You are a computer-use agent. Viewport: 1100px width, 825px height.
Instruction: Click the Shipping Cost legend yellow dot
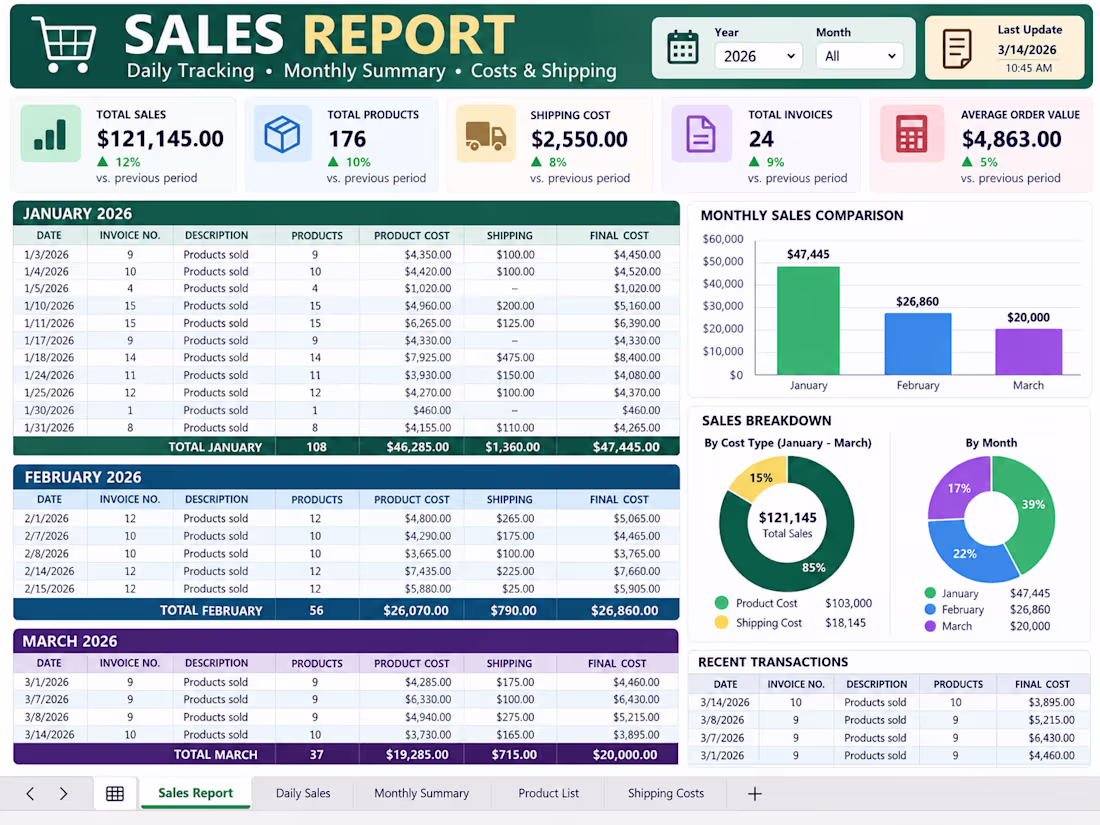pyautogui.click(x=721, y=622)
